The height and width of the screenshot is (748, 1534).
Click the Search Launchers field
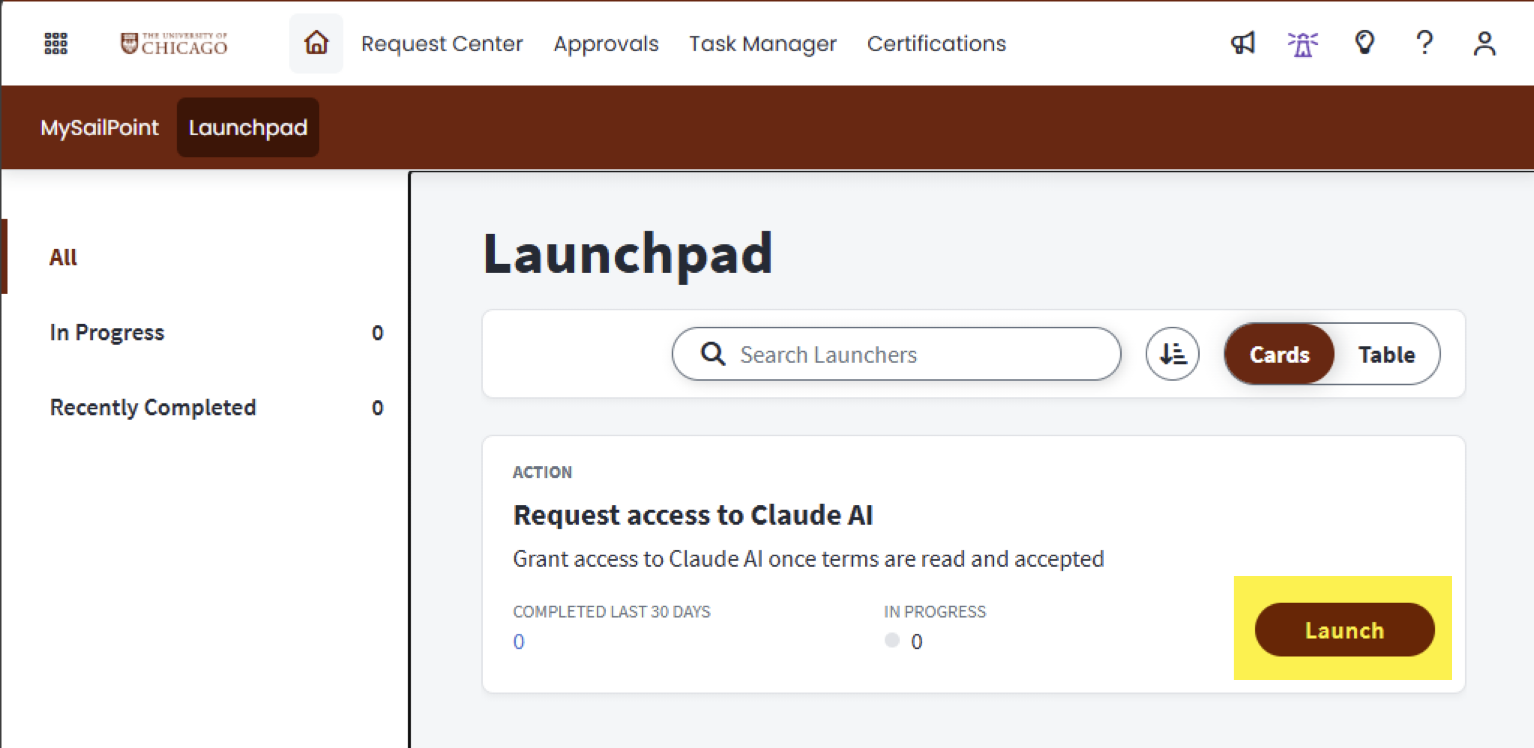(896, 354)
